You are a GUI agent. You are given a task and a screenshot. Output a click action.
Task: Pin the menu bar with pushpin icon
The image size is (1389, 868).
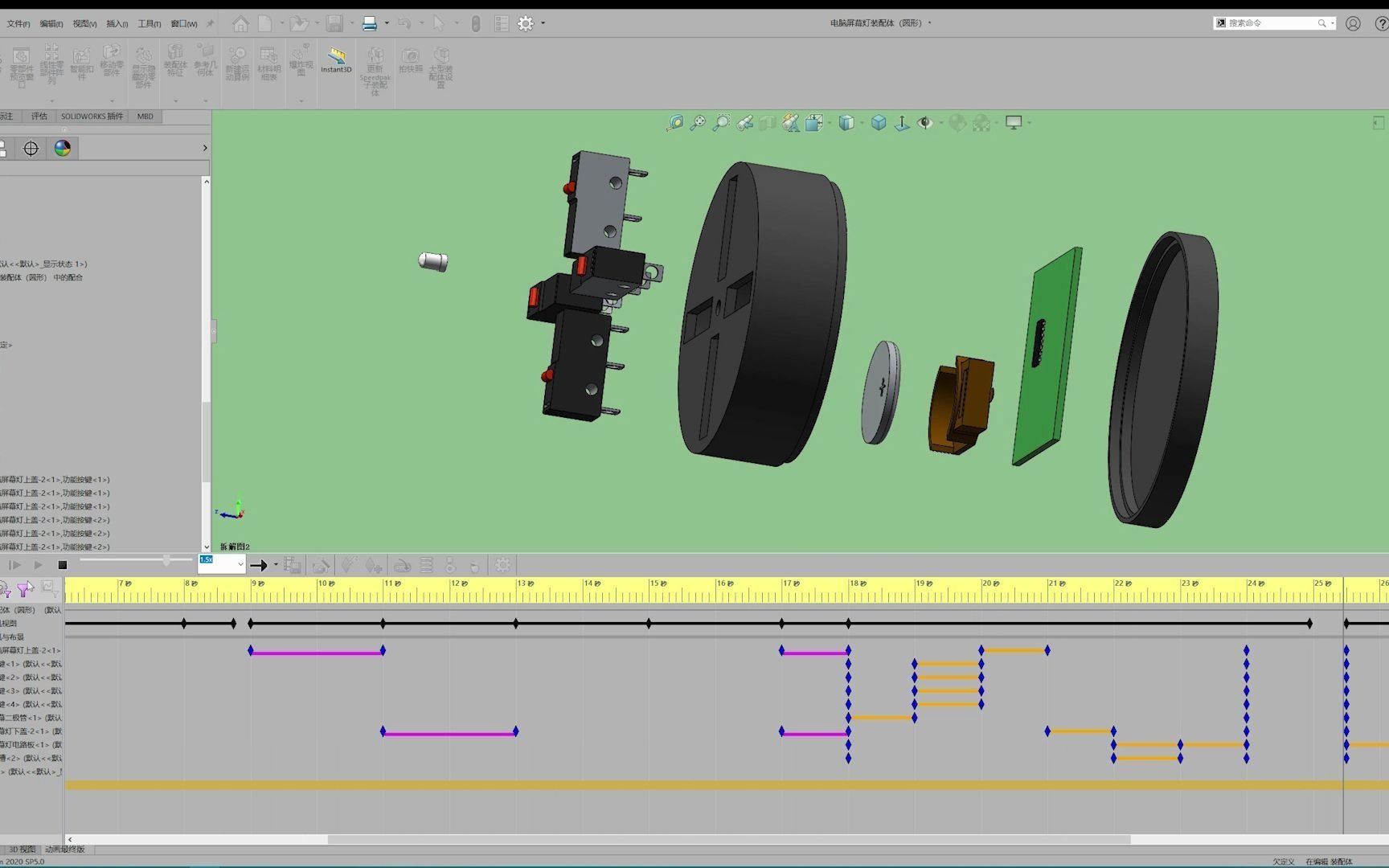pos(211,23)
